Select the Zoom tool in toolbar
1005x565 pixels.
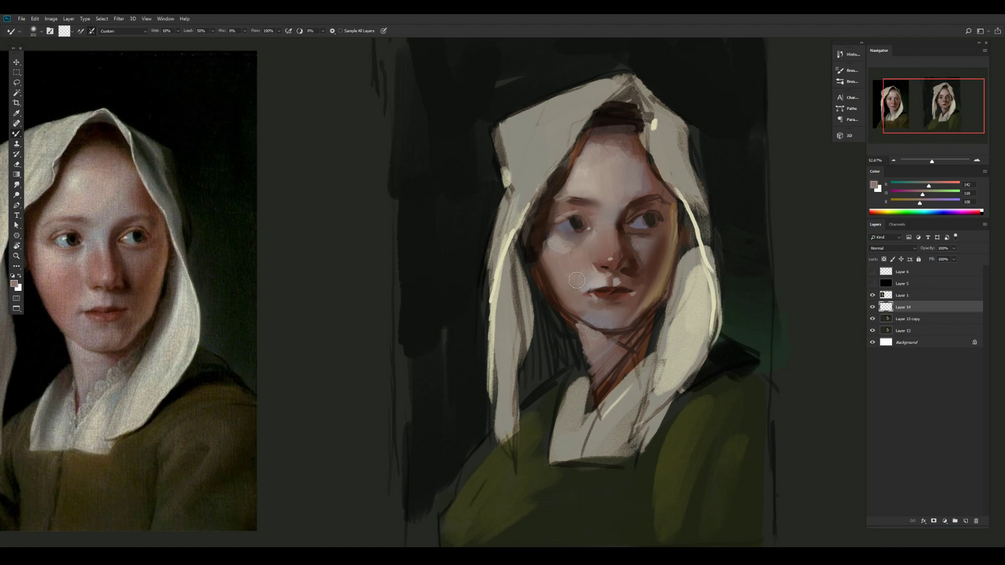[17, 256]
